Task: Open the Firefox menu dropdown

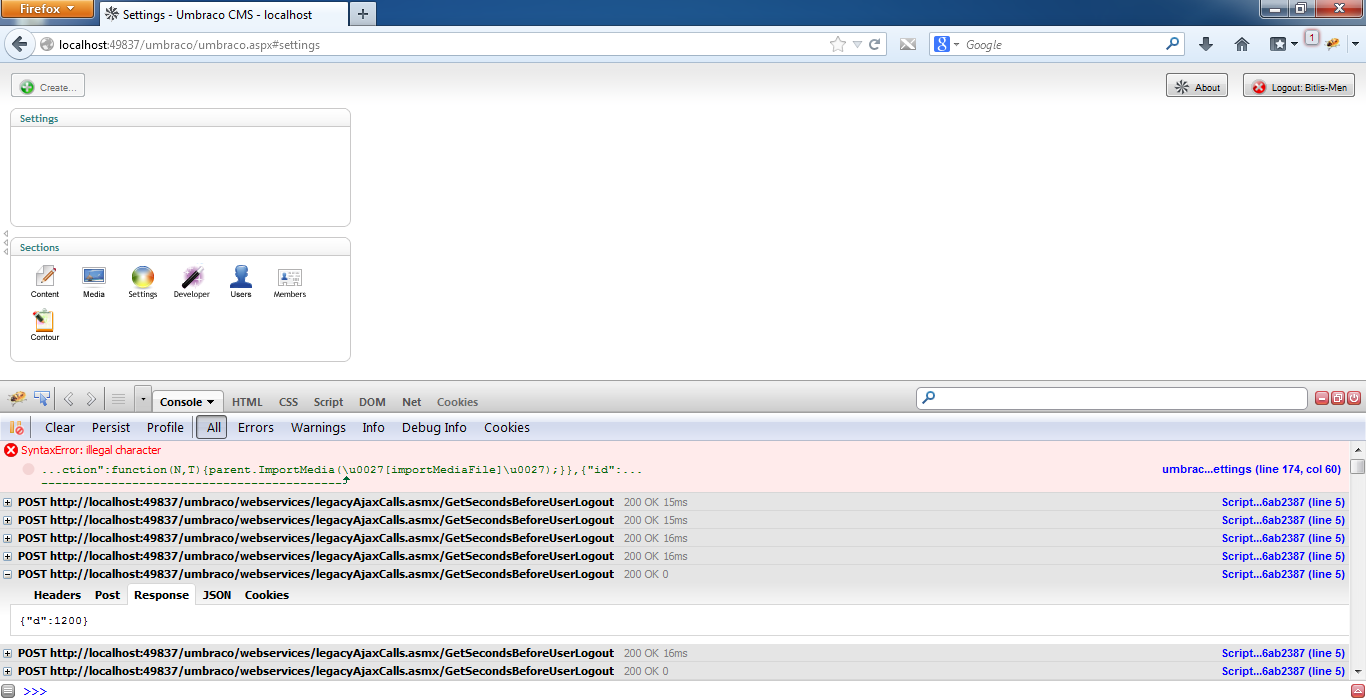Action: 48,9
